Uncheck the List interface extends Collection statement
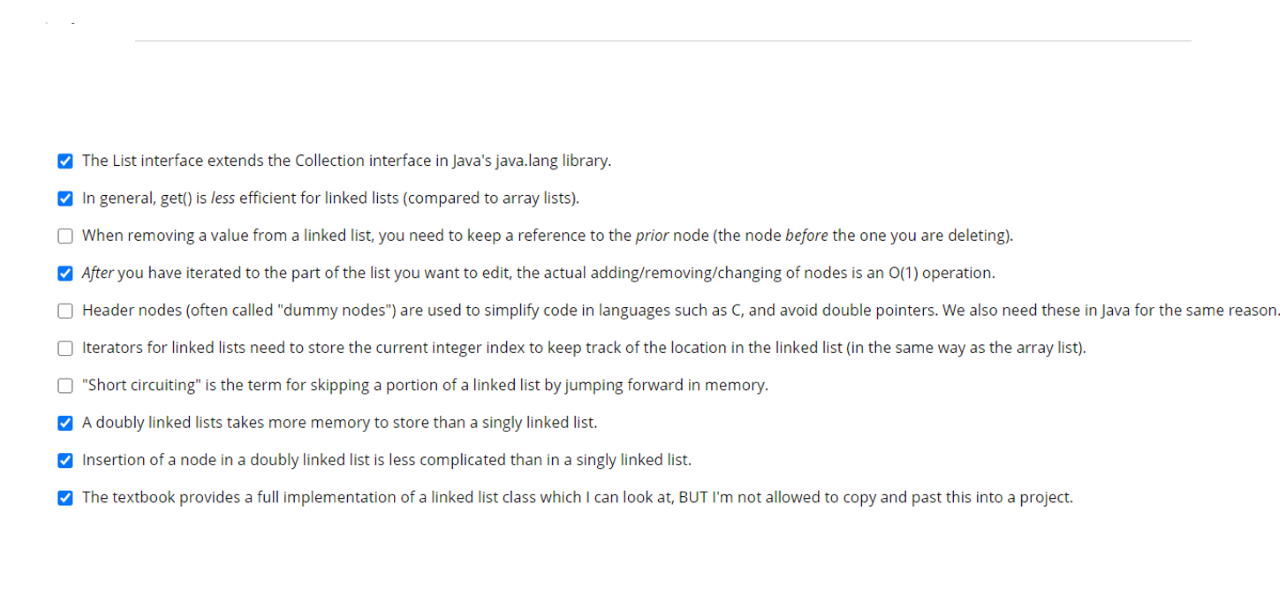The image size is (1280, 596). coord(65,160)
